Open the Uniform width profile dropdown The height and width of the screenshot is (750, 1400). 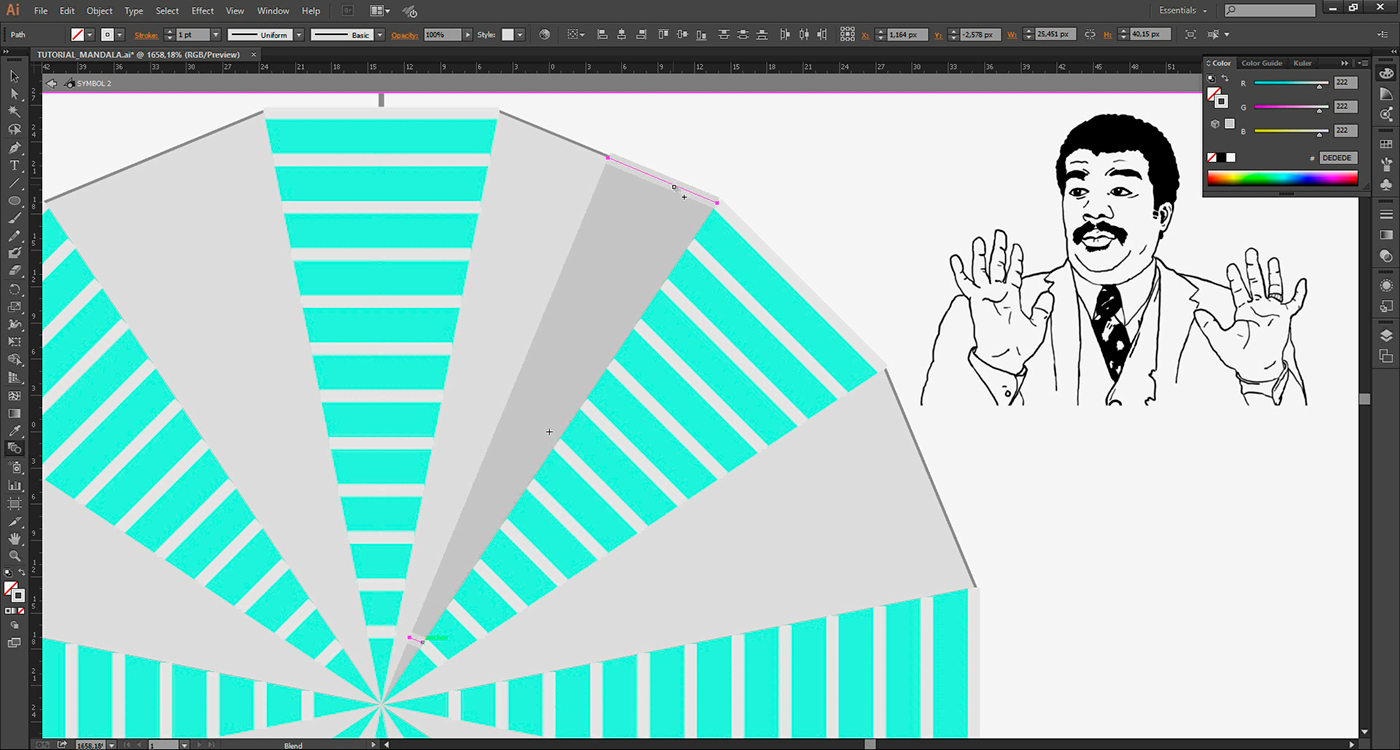pyautogui.click(x=297, y=35)
